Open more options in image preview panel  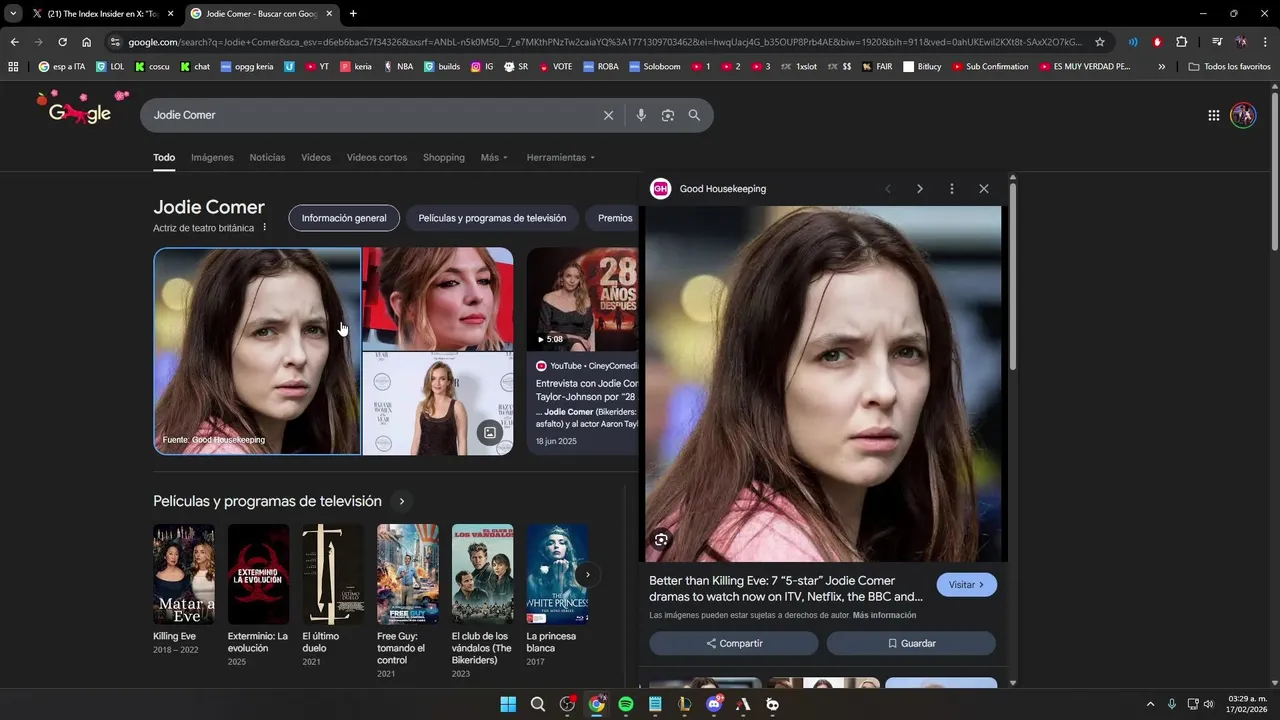952,189
